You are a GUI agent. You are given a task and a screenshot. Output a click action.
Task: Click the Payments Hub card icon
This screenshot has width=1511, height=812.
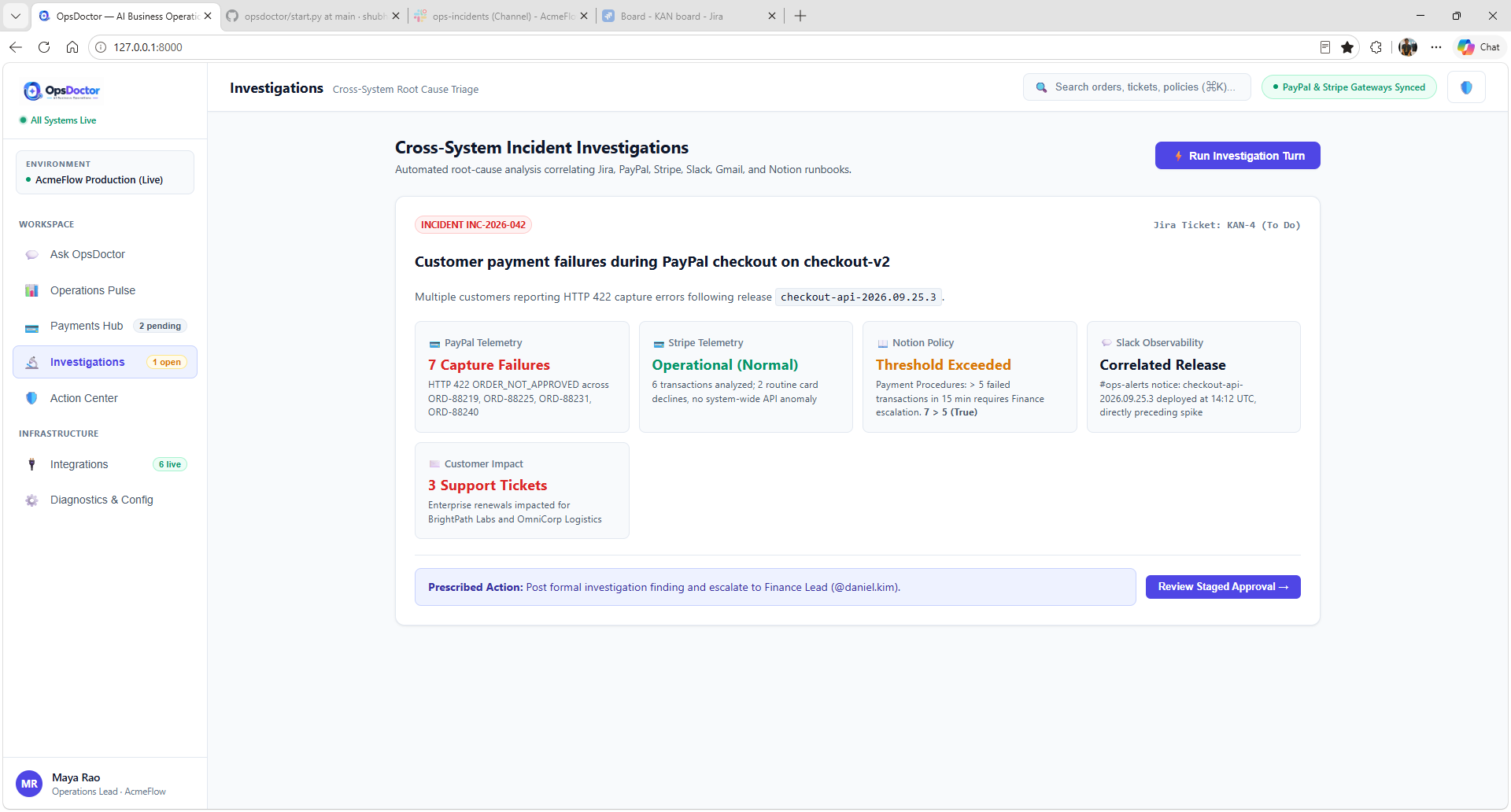click(x=31, y=327)
